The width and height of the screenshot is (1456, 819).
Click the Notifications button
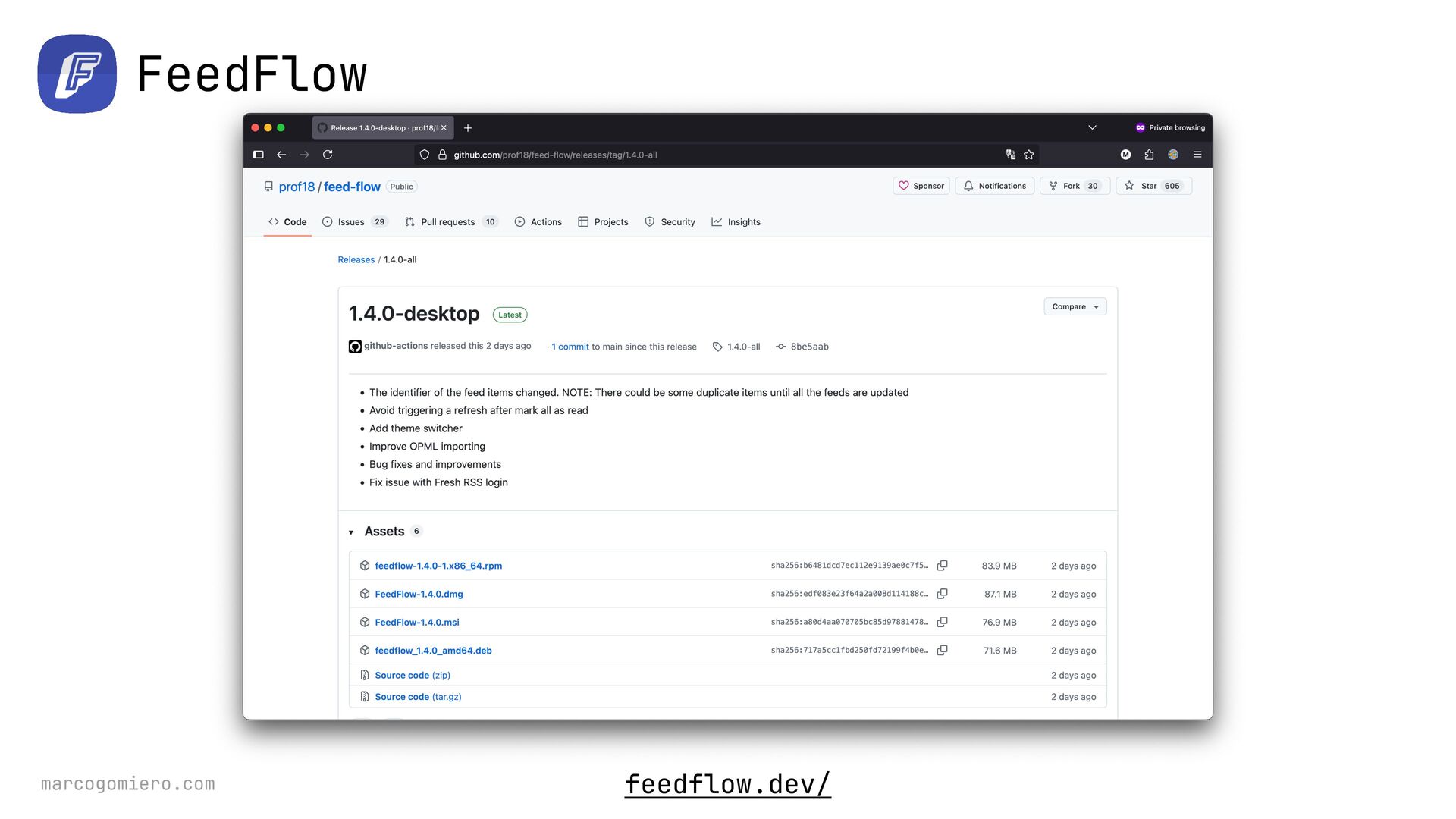[x=994, y=186]
